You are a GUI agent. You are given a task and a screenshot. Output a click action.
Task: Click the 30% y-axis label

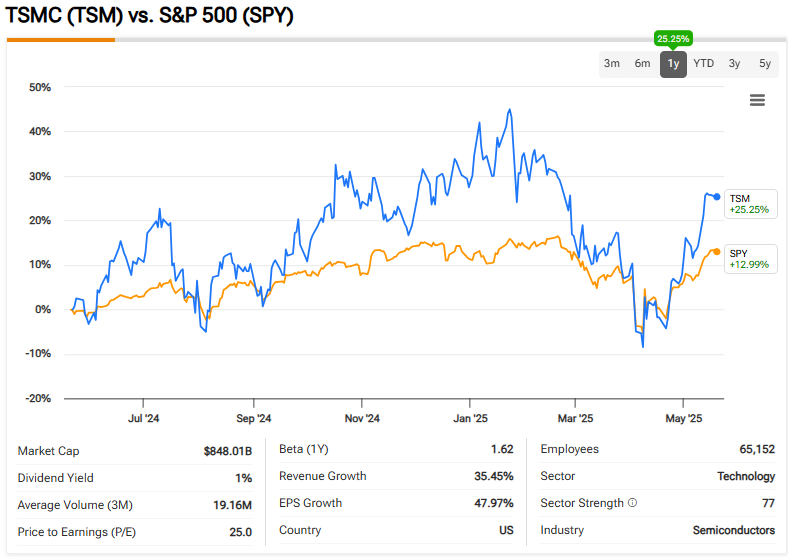40,176
